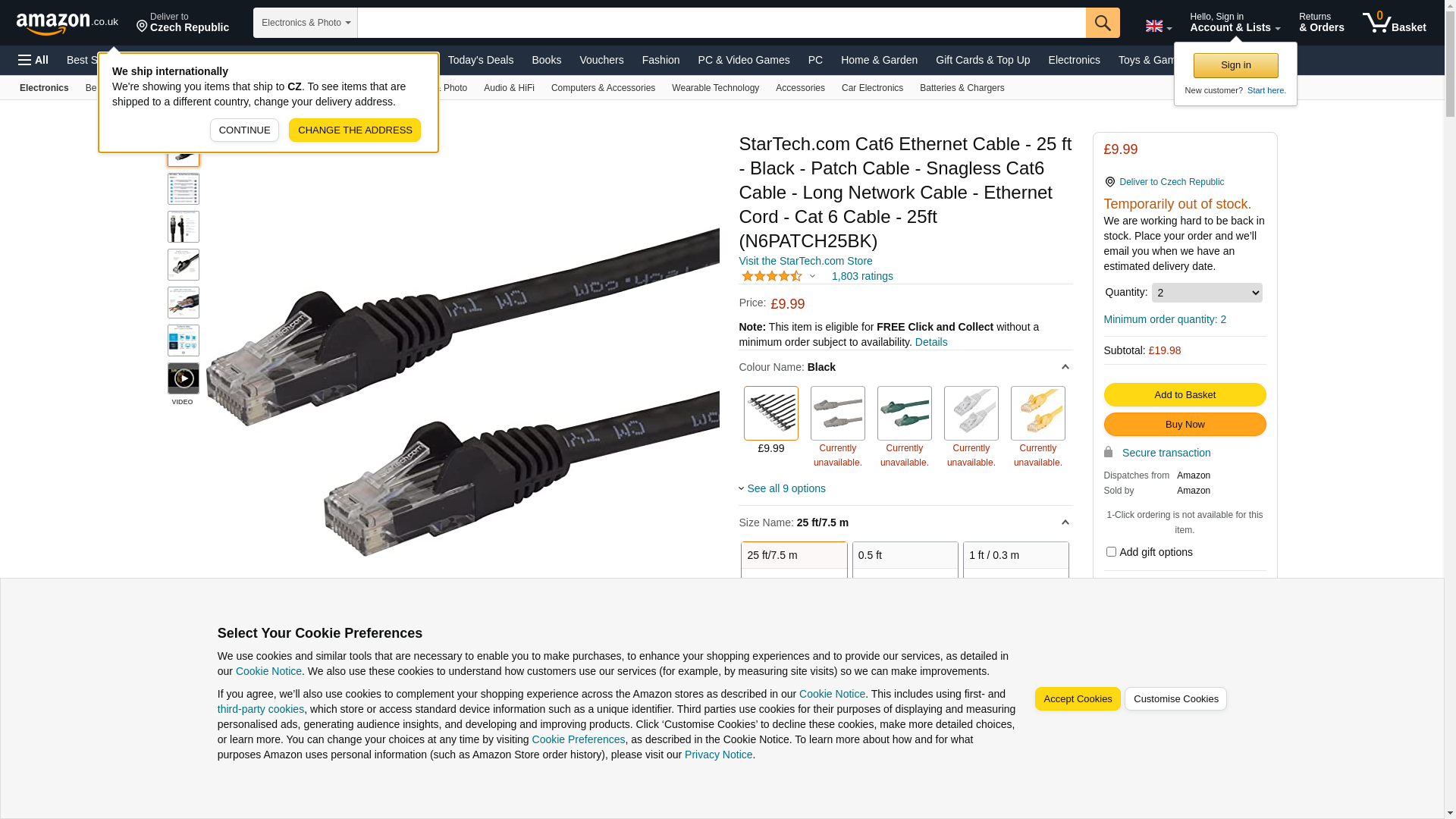
Task: Click the Add to Basket button
Action: [x=1185, y=395]
